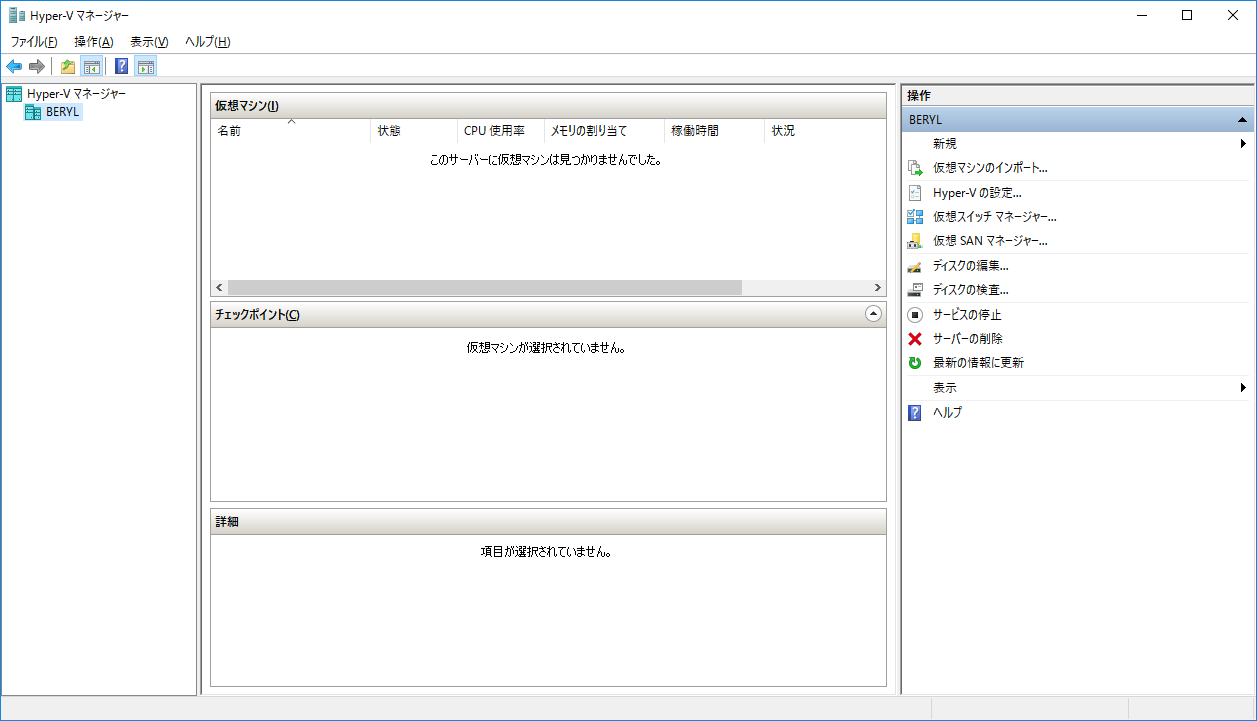
Task: Click the ヘルプ question-mark icon in actions
Action: pyautogui.click(x=915, y=412)
